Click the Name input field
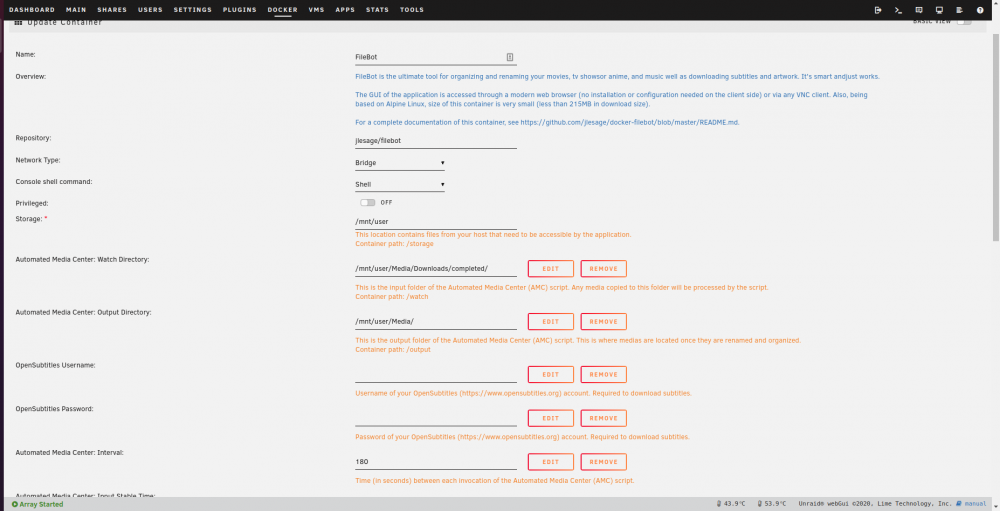 [436, 57]
